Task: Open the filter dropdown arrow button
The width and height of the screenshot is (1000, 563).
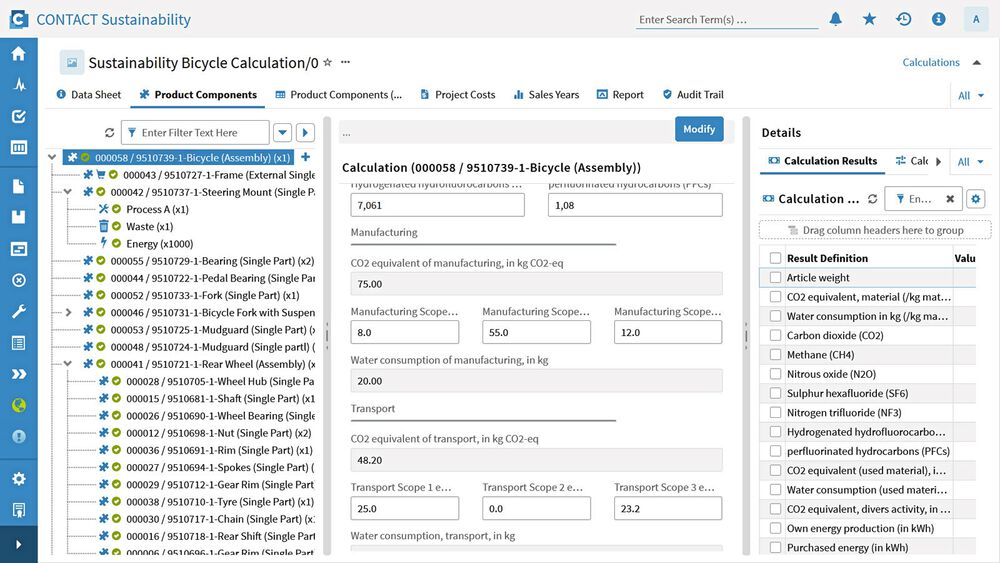Action: tap(282, 132)
